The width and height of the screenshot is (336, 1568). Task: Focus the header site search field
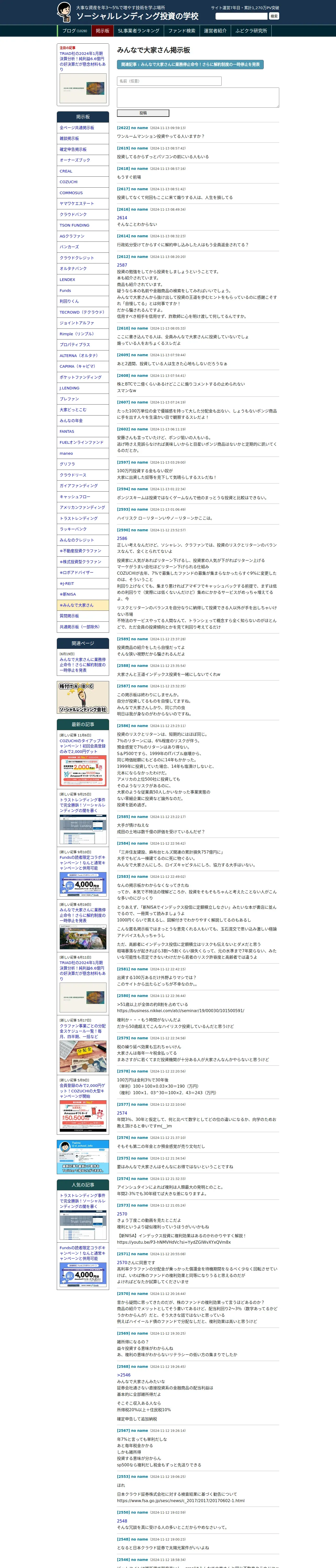click(242, 16)
